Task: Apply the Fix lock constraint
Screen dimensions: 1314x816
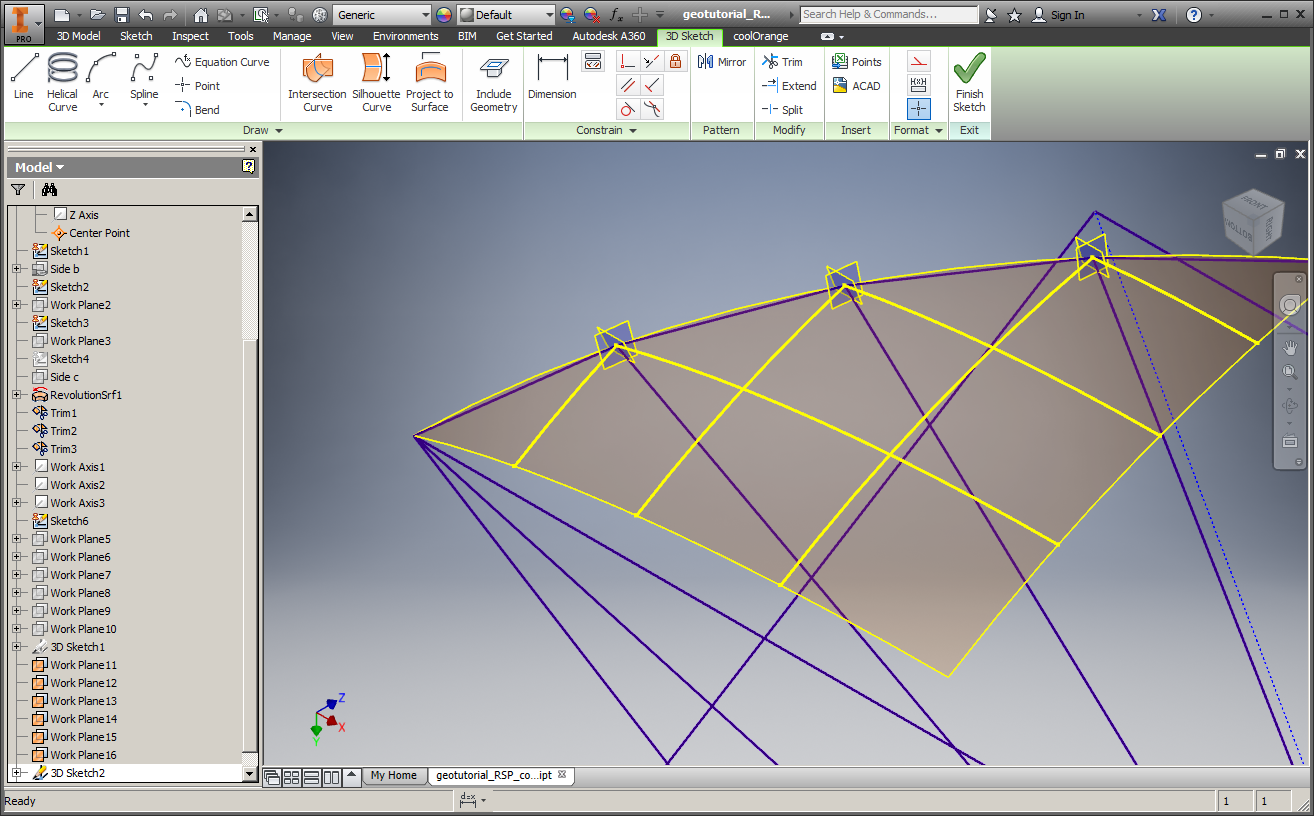Action: (676, 61)
